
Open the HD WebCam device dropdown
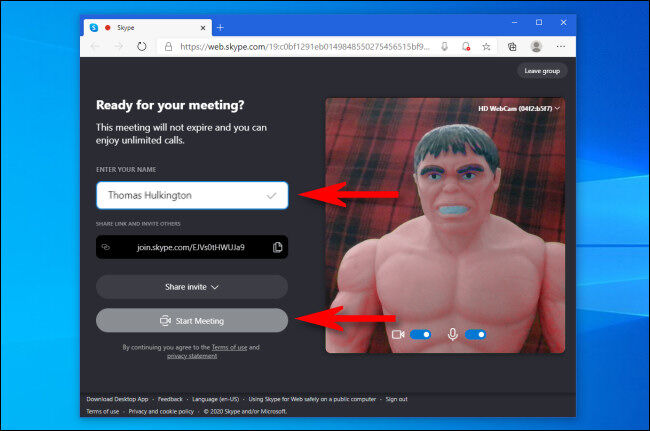(x=519, y=109)
